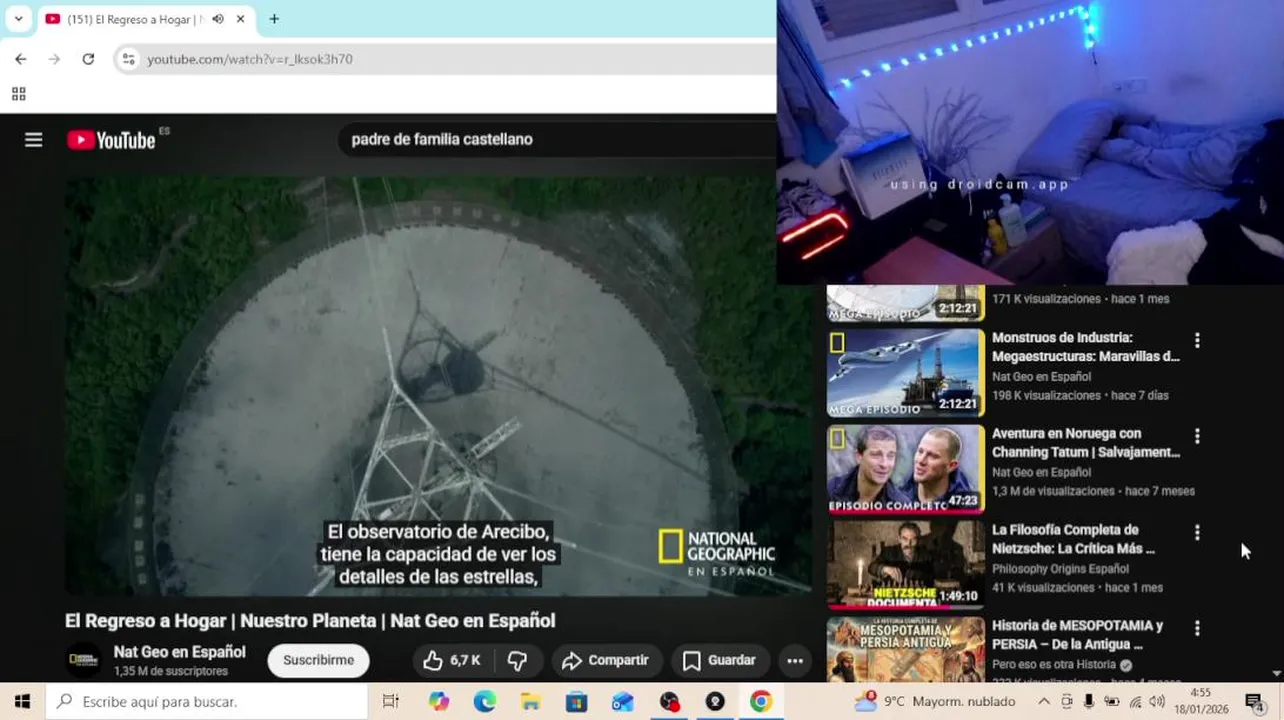Open La Filosofía Completa de Nietzsche title

click(x=1073, y=539)
